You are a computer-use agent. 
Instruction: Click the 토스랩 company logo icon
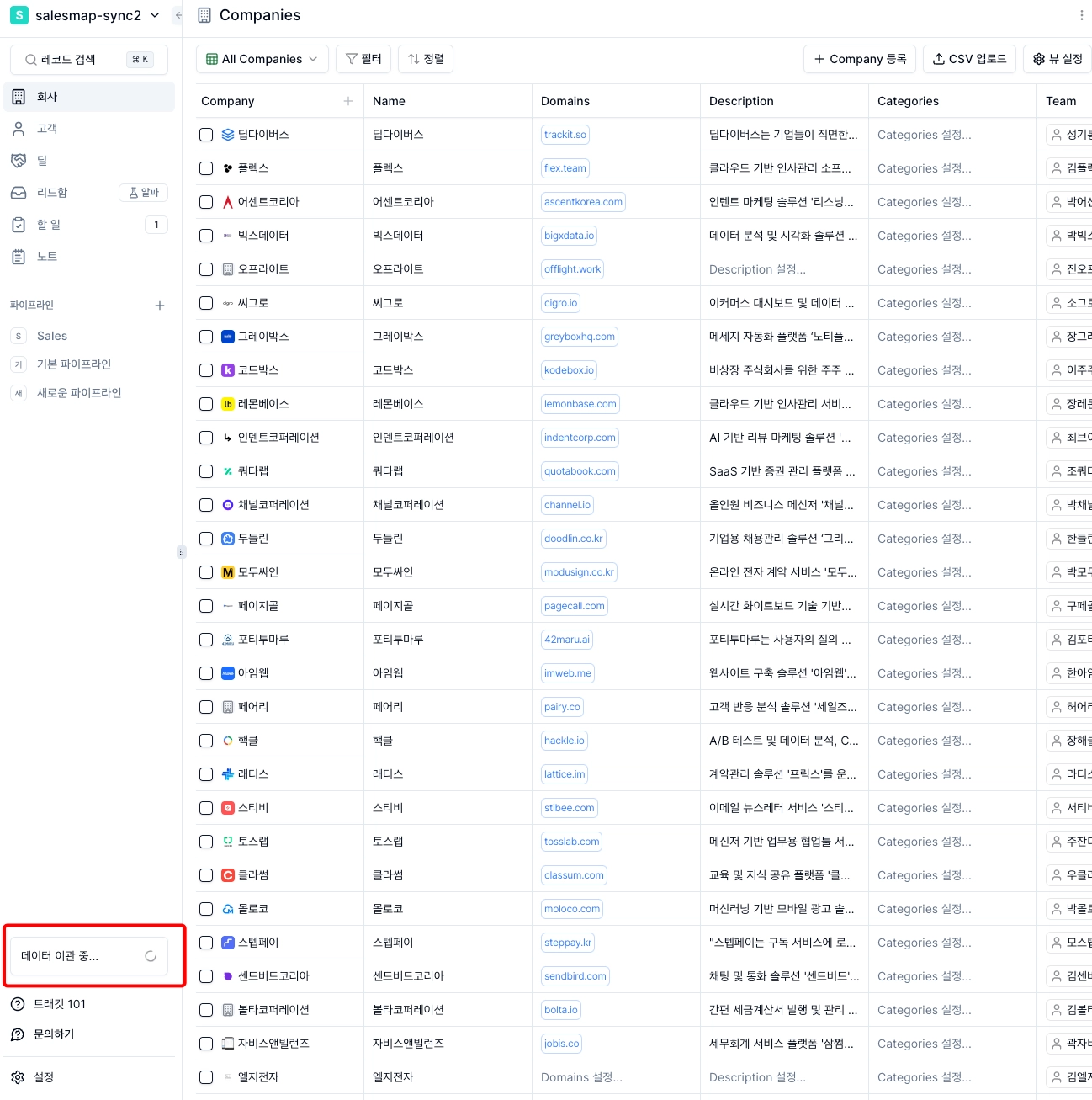[228, 842]
